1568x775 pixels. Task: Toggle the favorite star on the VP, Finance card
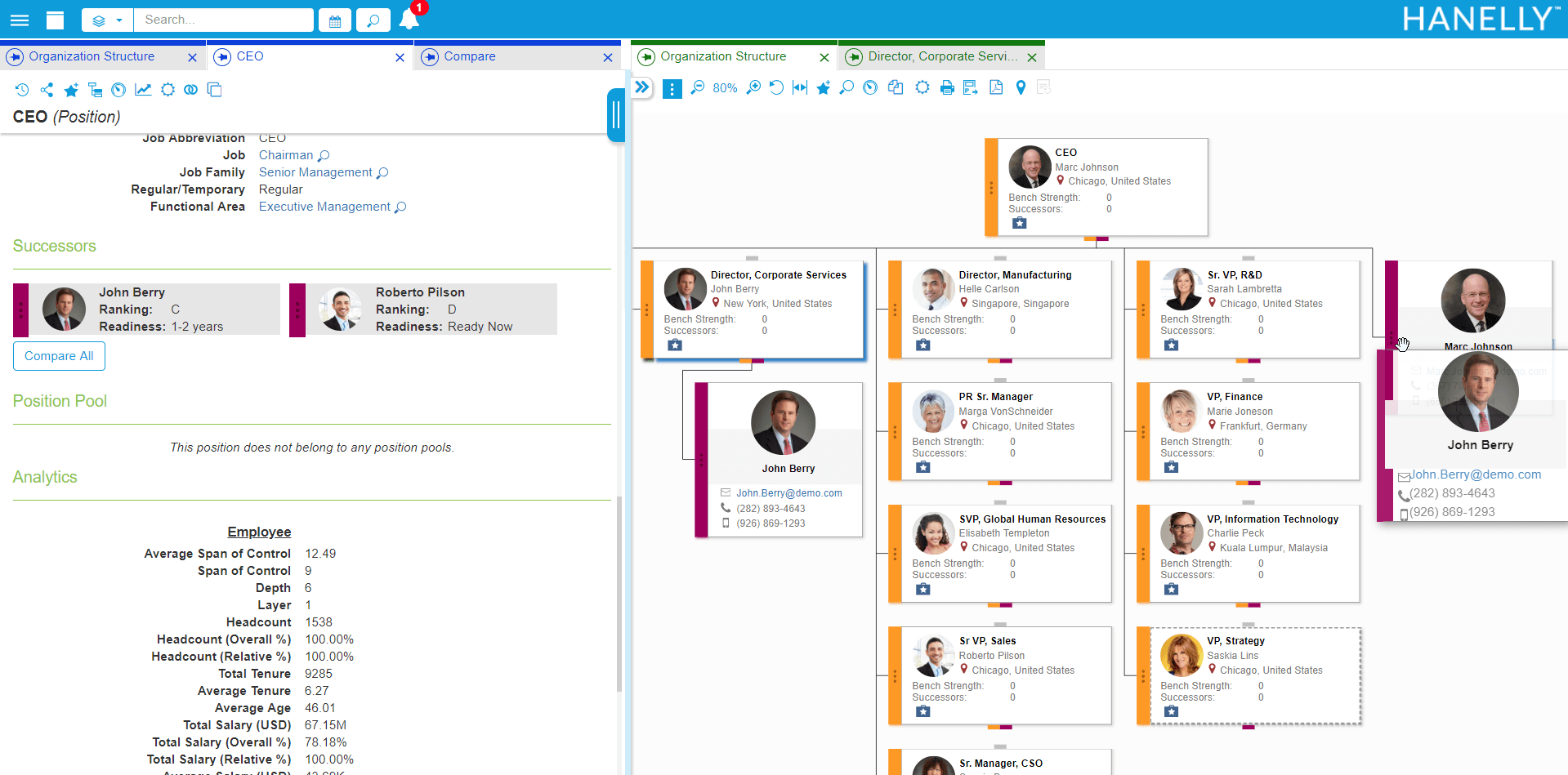[x=1171, y=466]
